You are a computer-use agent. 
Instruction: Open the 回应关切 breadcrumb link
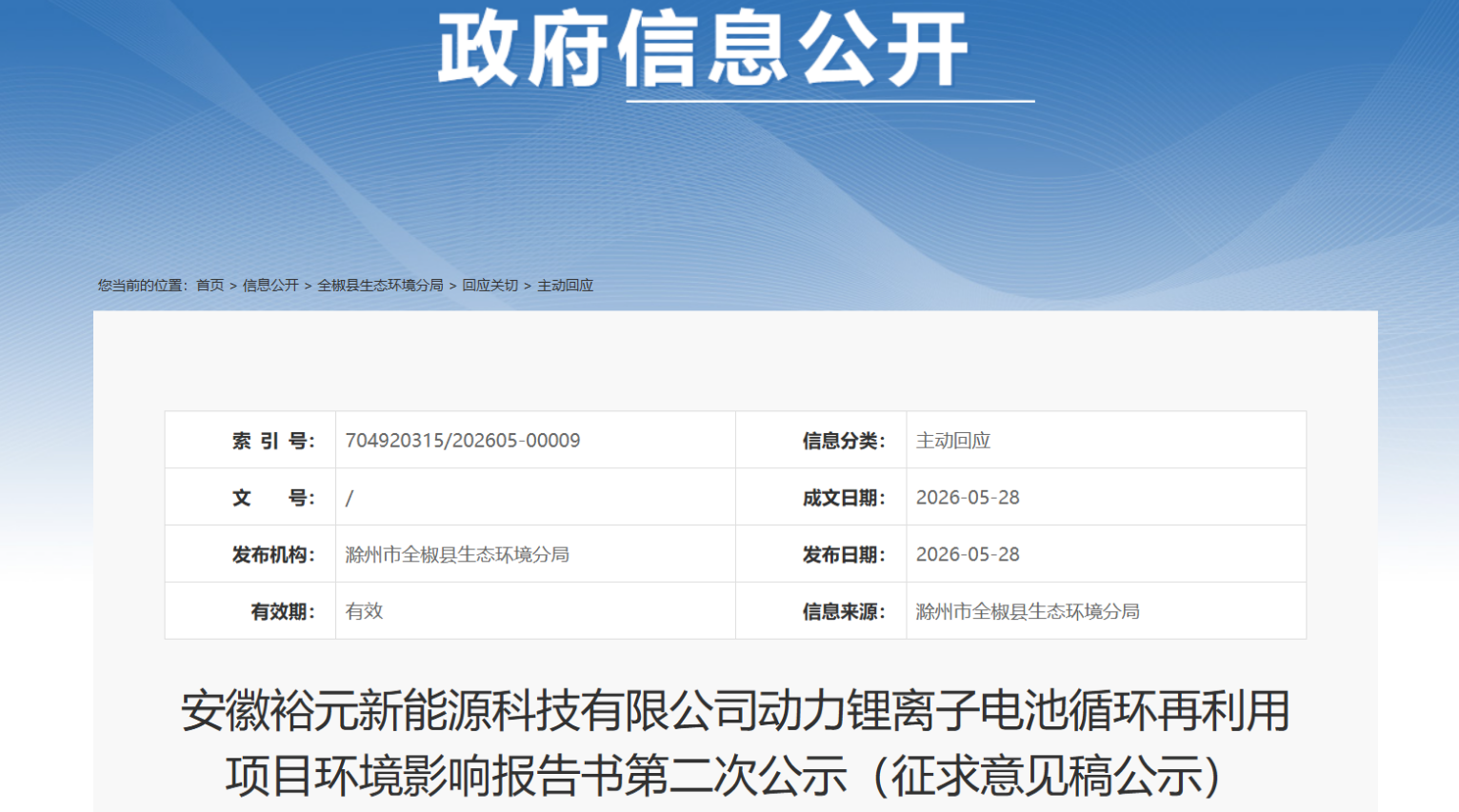coord(490,286)
